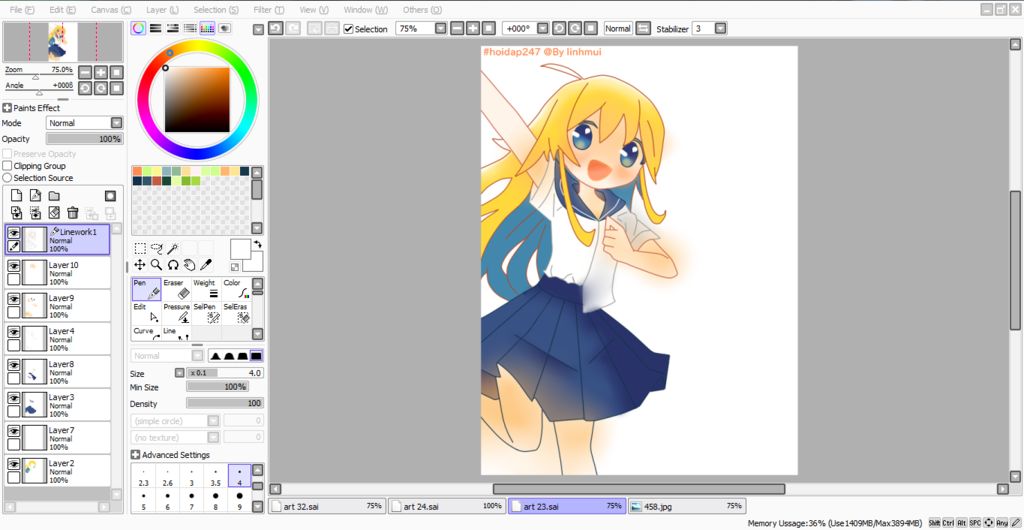
Task: Click the navigator thumbnail preview
Action: [63, 42]
